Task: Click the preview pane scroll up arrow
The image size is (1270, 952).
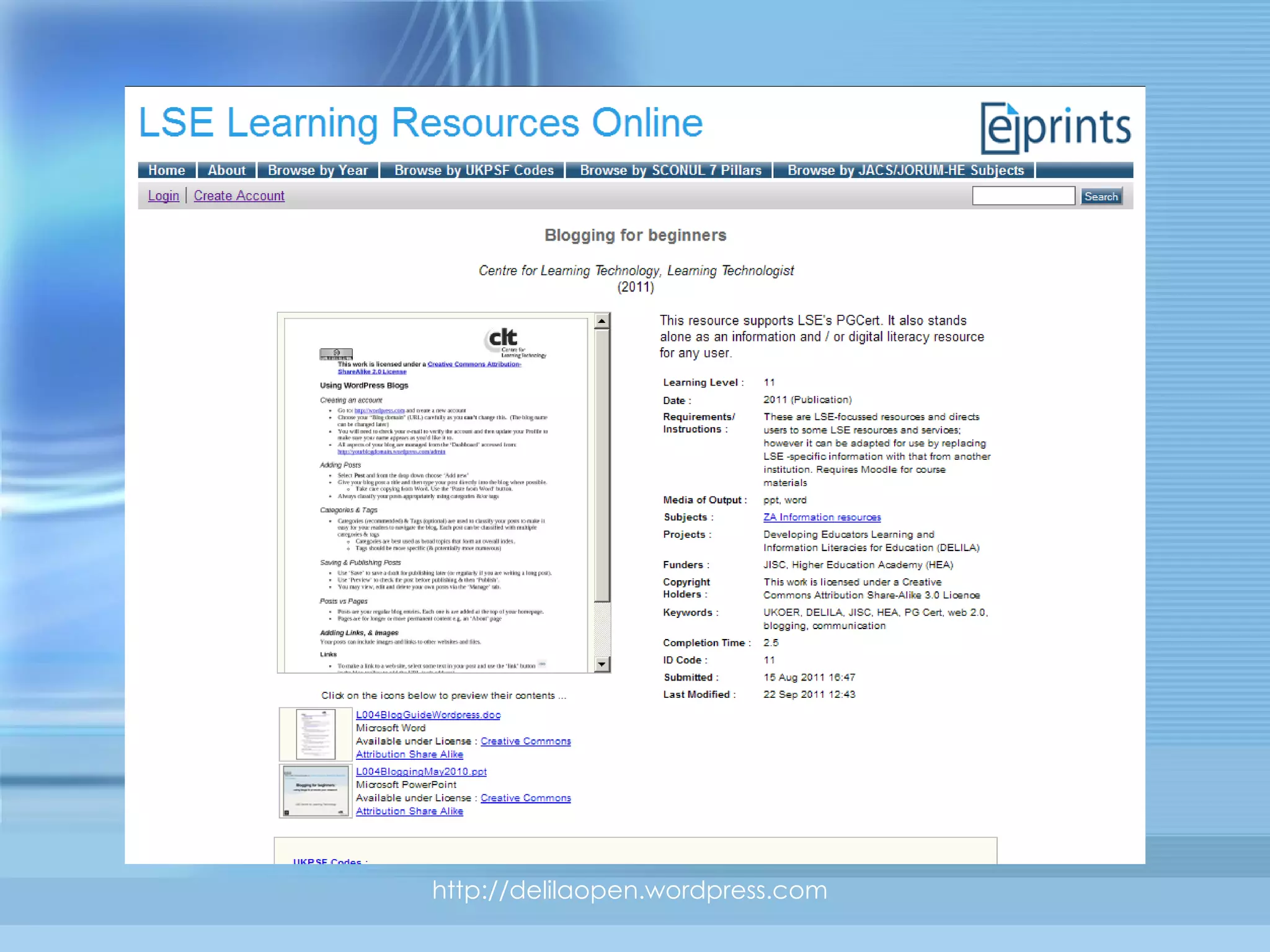Action: pyautogui.click(x=602, y=321)
